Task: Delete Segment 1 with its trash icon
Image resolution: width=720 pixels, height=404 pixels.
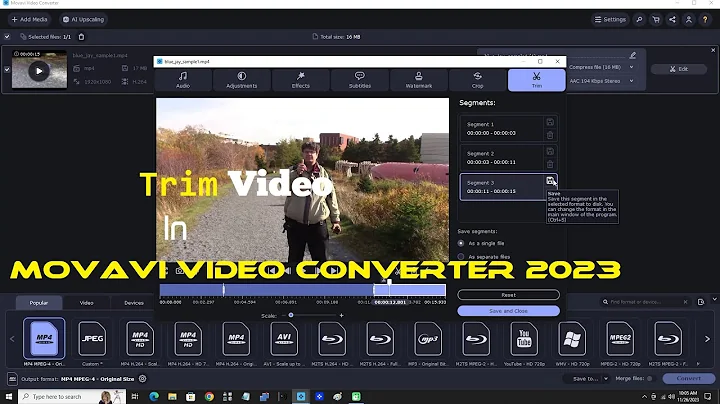Action: 550,135
